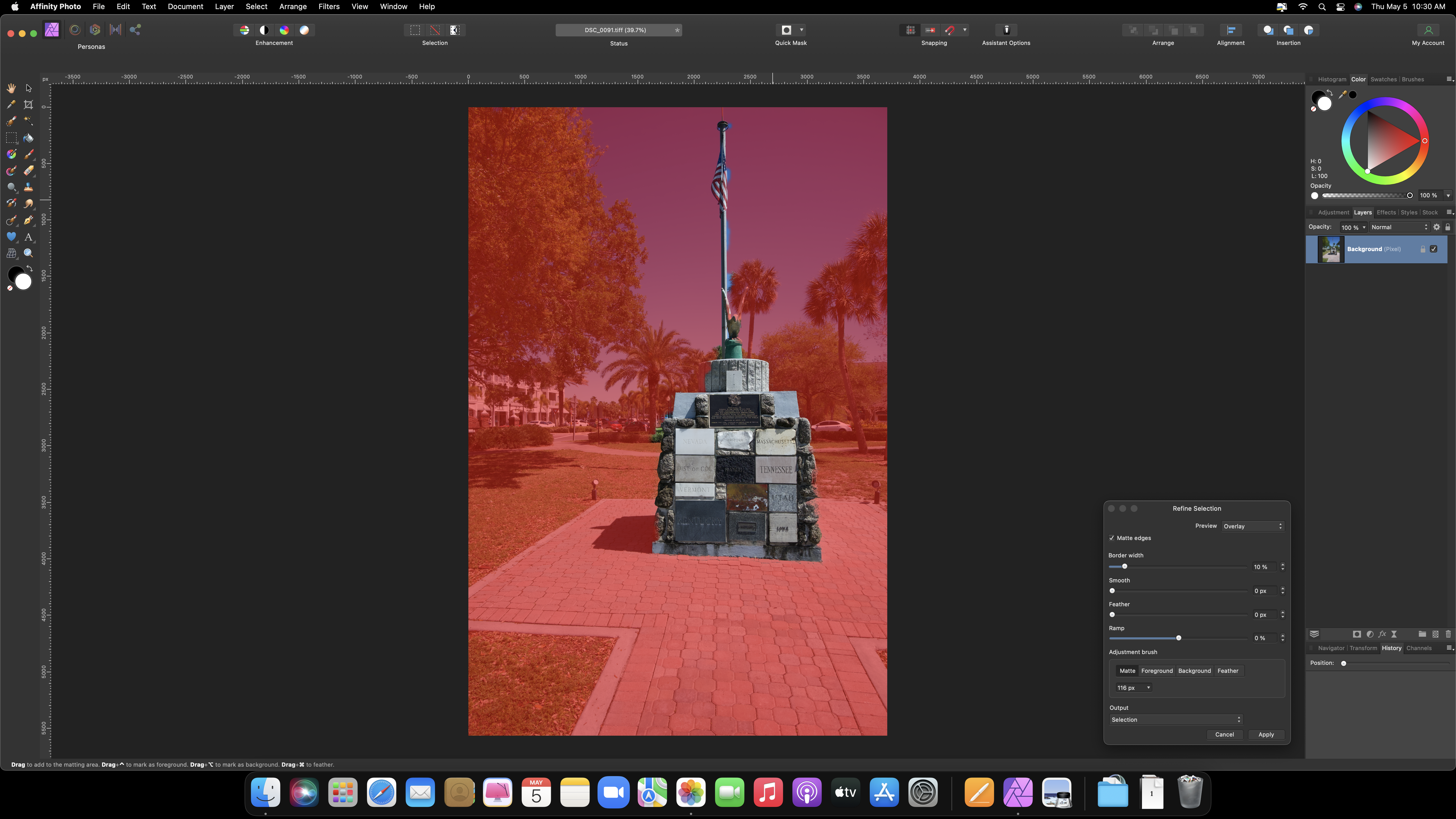Open color Opacity percent dropdown
1456x819 pixels.
pos(1448,196)
